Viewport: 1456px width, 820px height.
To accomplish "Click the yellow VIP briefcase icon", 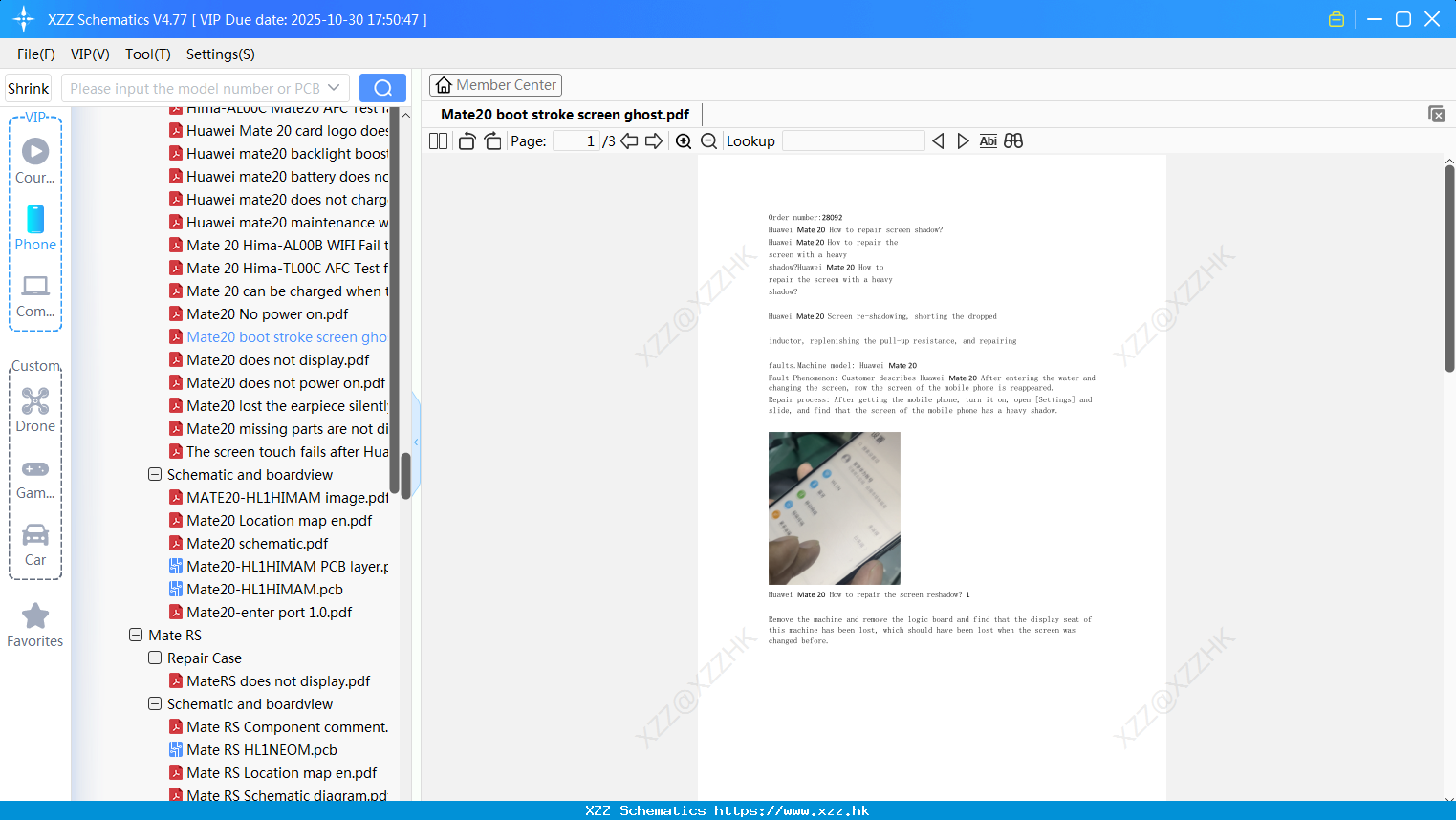I will coord(1336,19).
